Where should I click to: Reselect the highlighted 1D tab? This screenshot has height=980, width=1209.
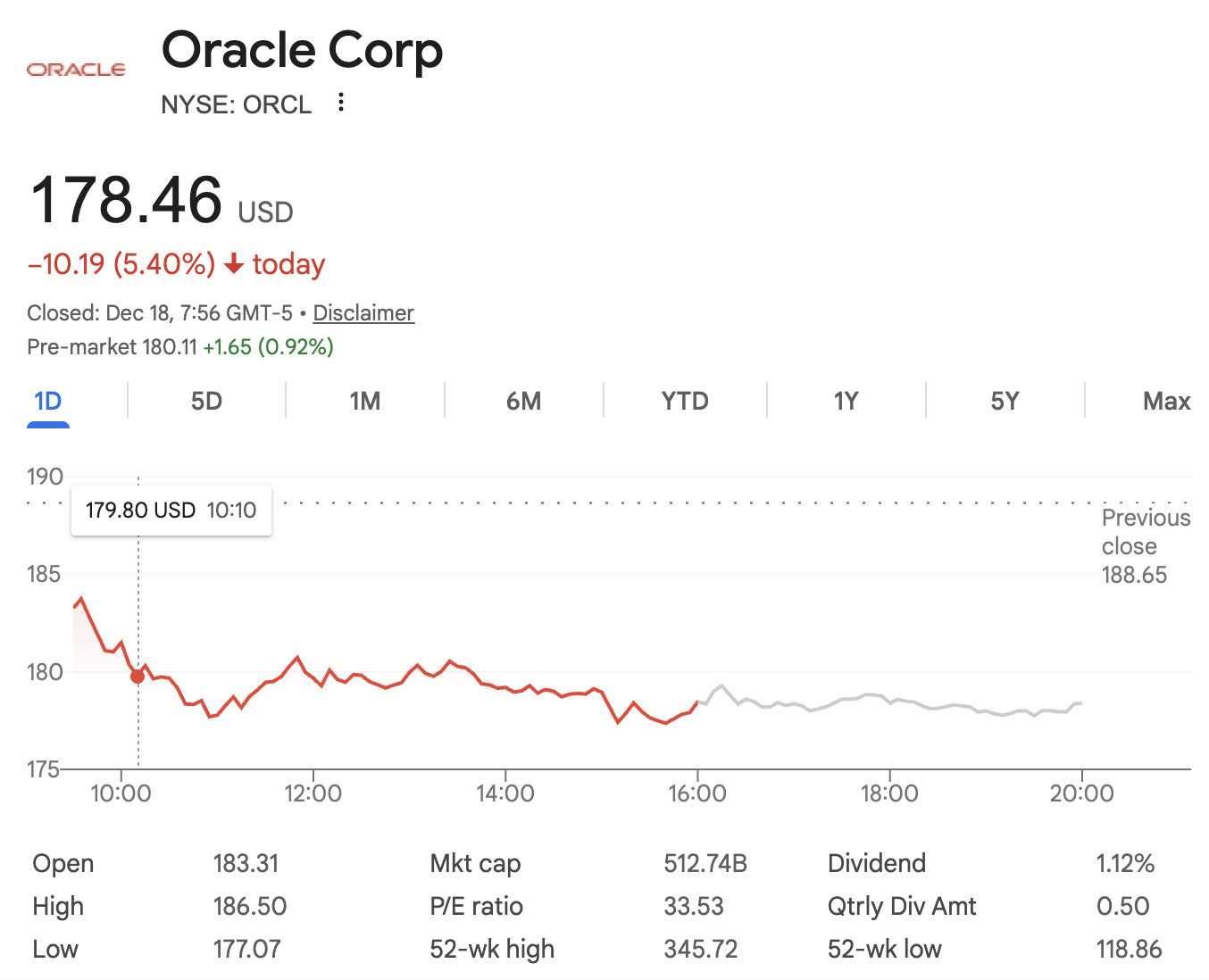[48, 402]
